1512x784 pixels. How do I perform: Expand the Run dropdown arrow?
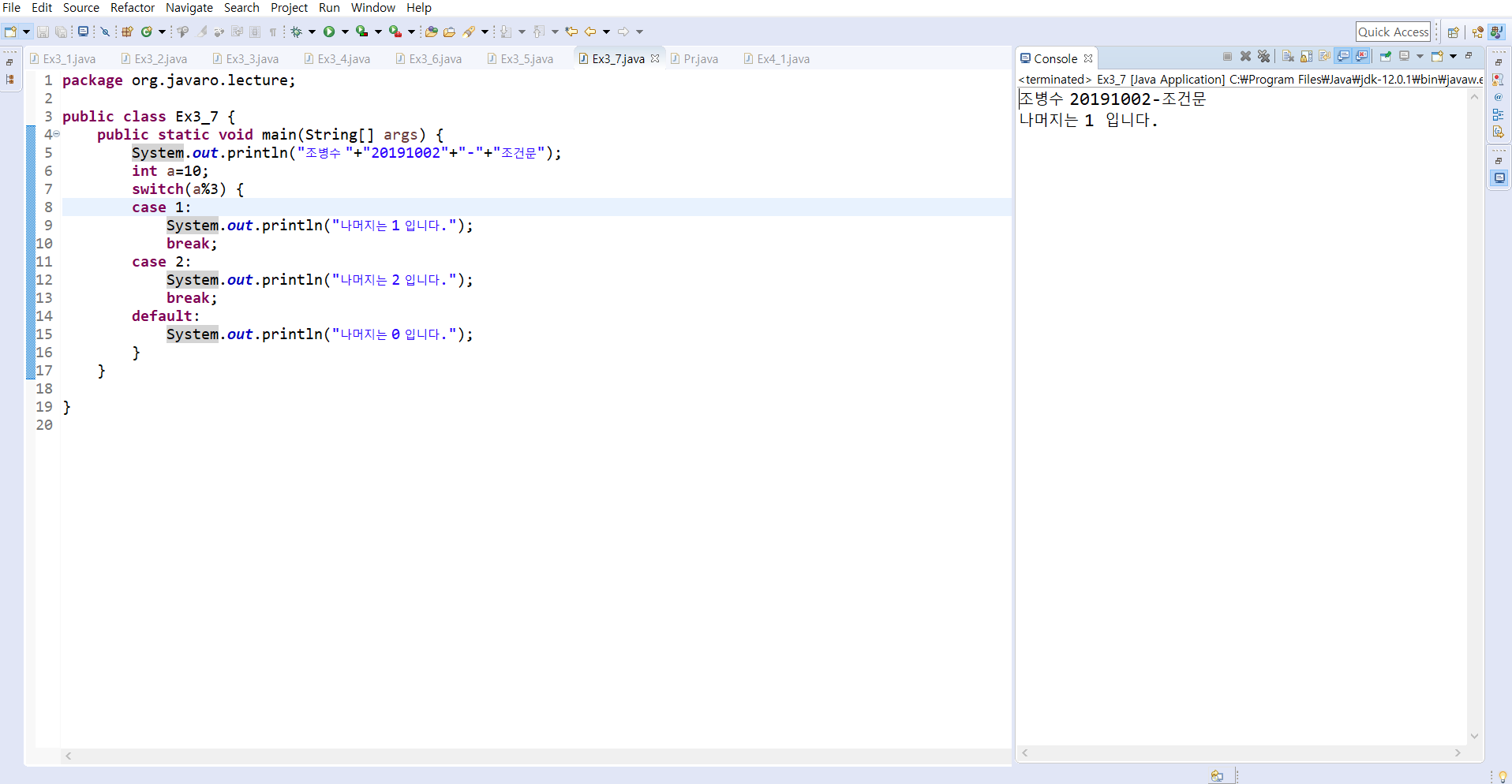pyautogui.click(x=345, y=32)
